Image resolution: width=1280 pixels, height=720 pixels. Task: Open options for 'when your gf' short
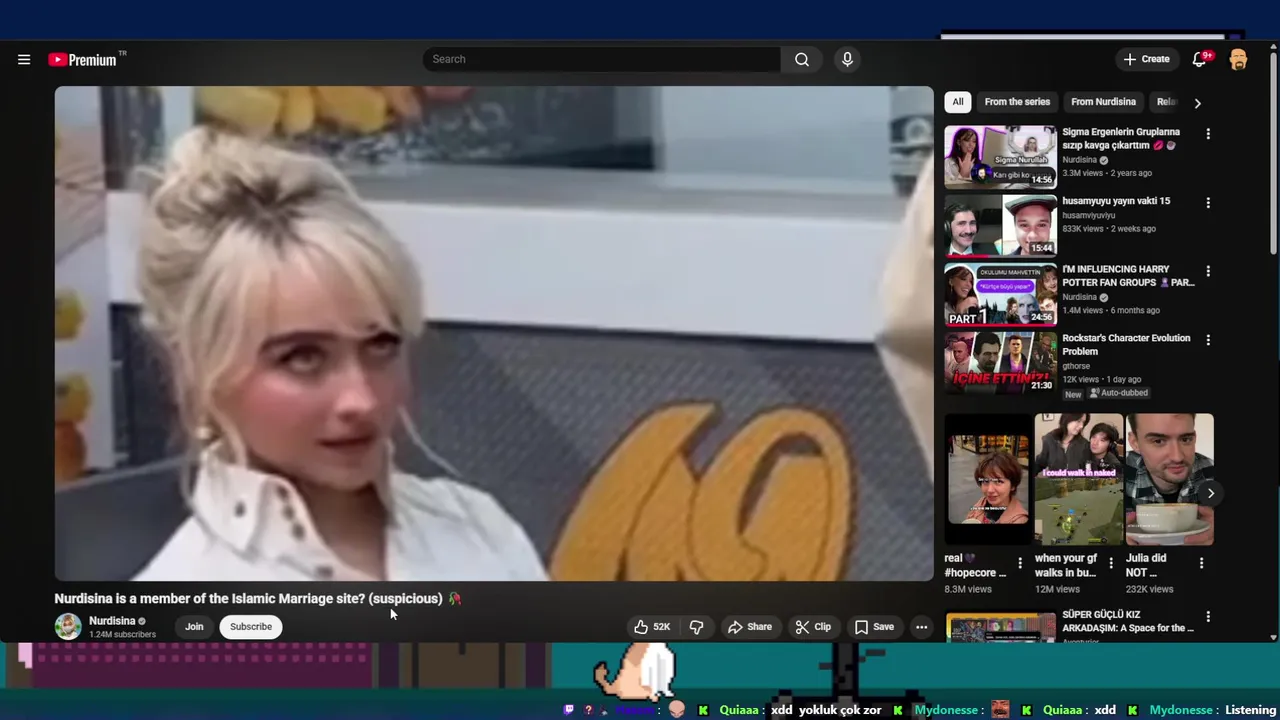[x=1111, y=563]
